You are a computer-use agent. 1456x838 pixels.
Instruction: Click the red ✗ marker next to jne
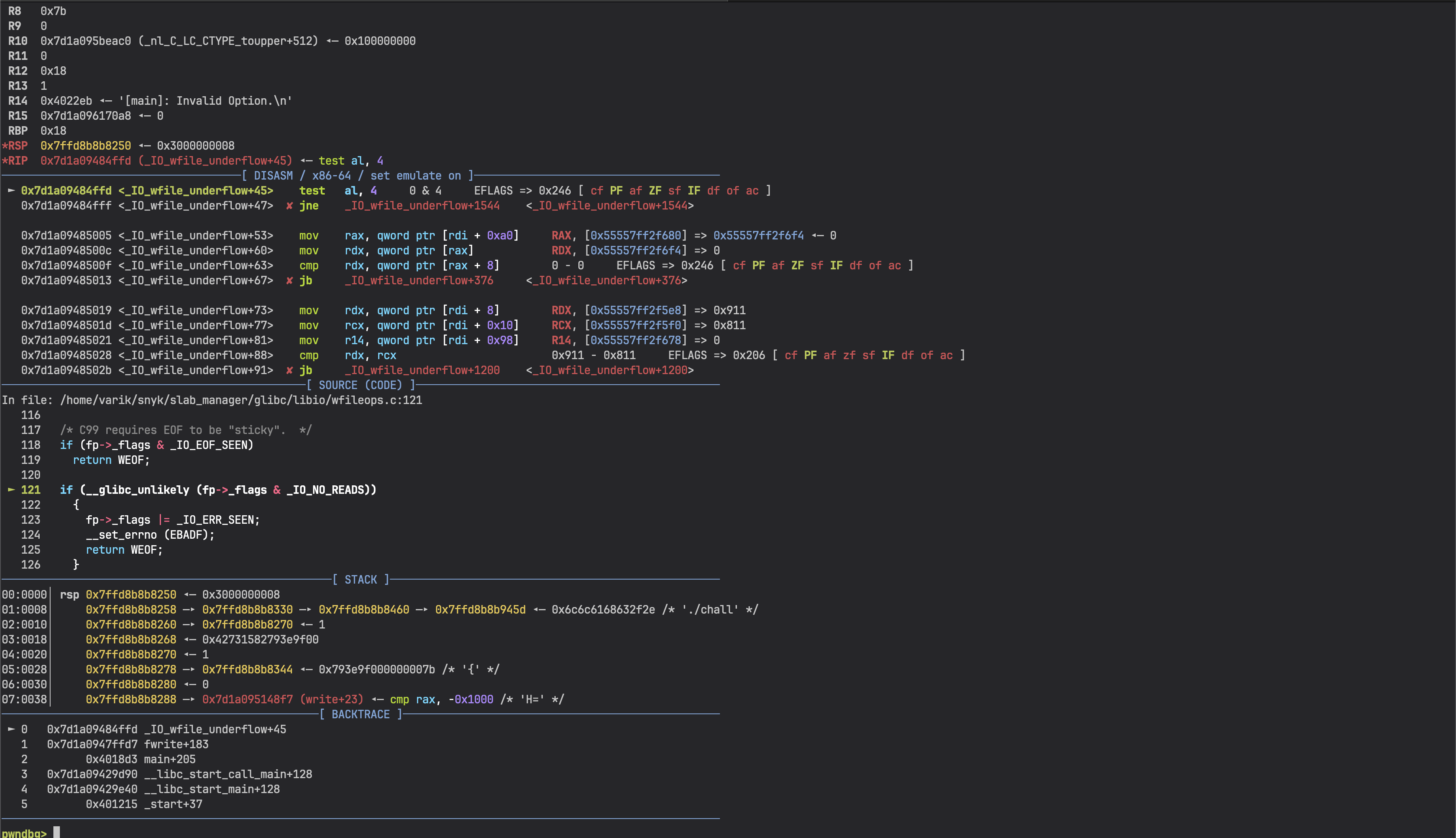(x=290, y=205)
